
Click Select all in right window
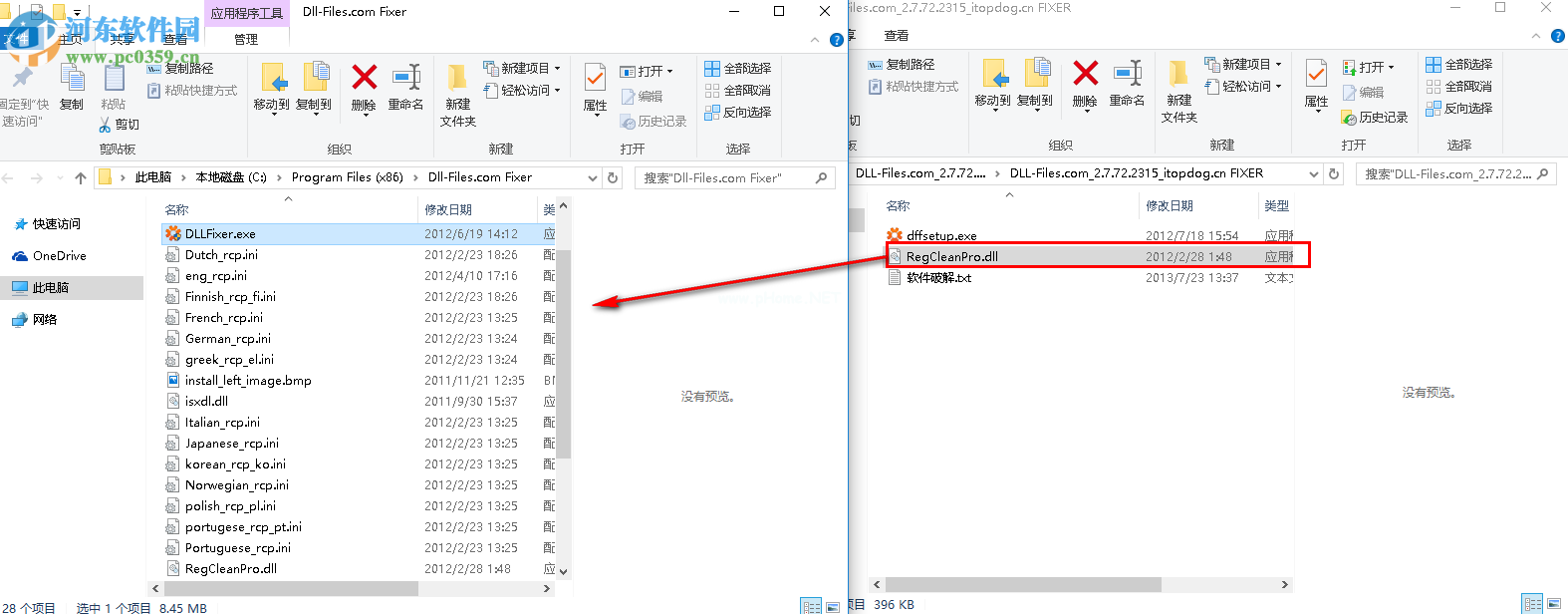click(x=1459, y=65)
